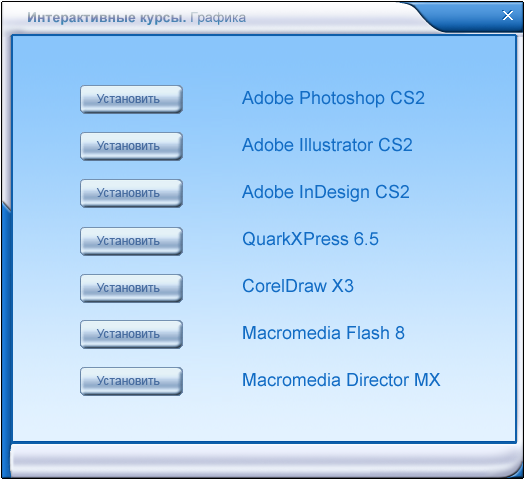The width and height of the screenshot is (525, 480).
Task: Click the QuarkXPress 6.5 text
Action: point(310,239)
